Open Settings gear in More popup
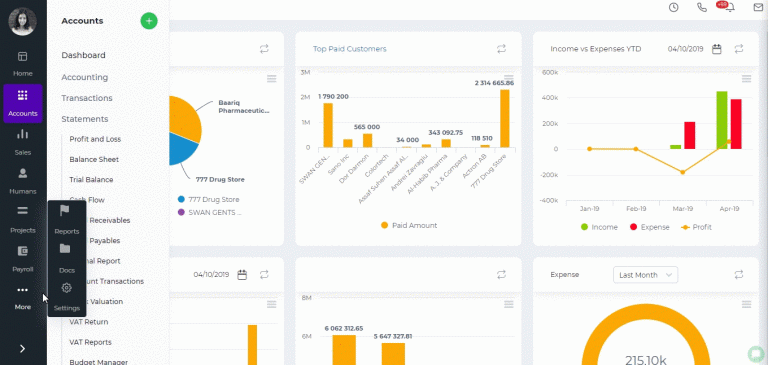The height and width of the screenshot is (365, 768). (67, 288)
